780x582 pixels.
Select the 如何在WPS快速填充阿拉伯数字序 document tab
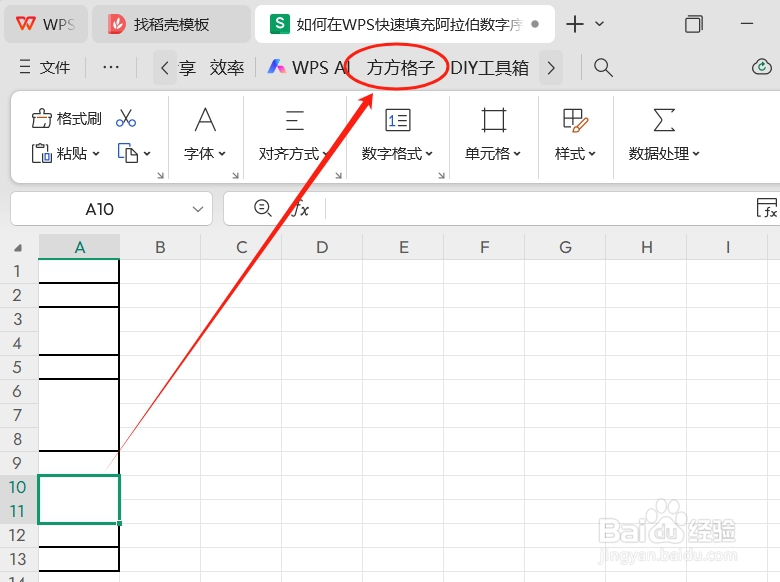[x=404, y=24]
